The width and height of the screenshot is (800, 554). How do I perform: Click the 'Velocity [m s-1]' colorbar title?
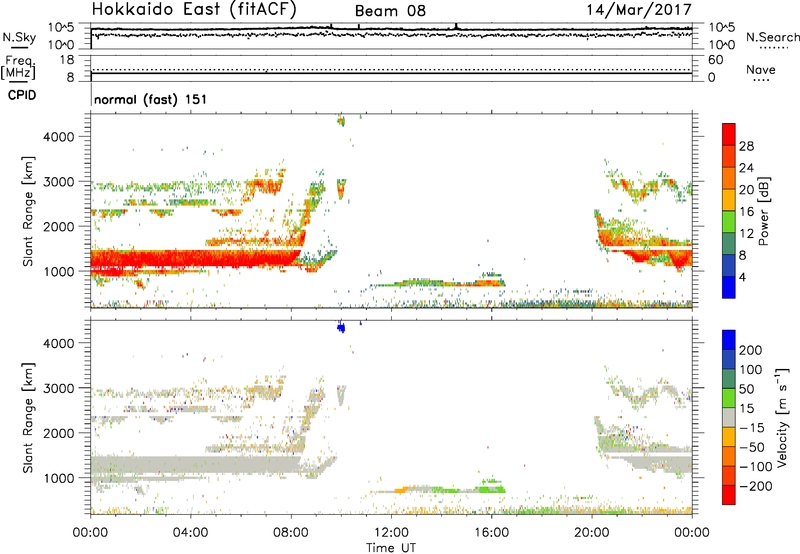coord(782,417)
